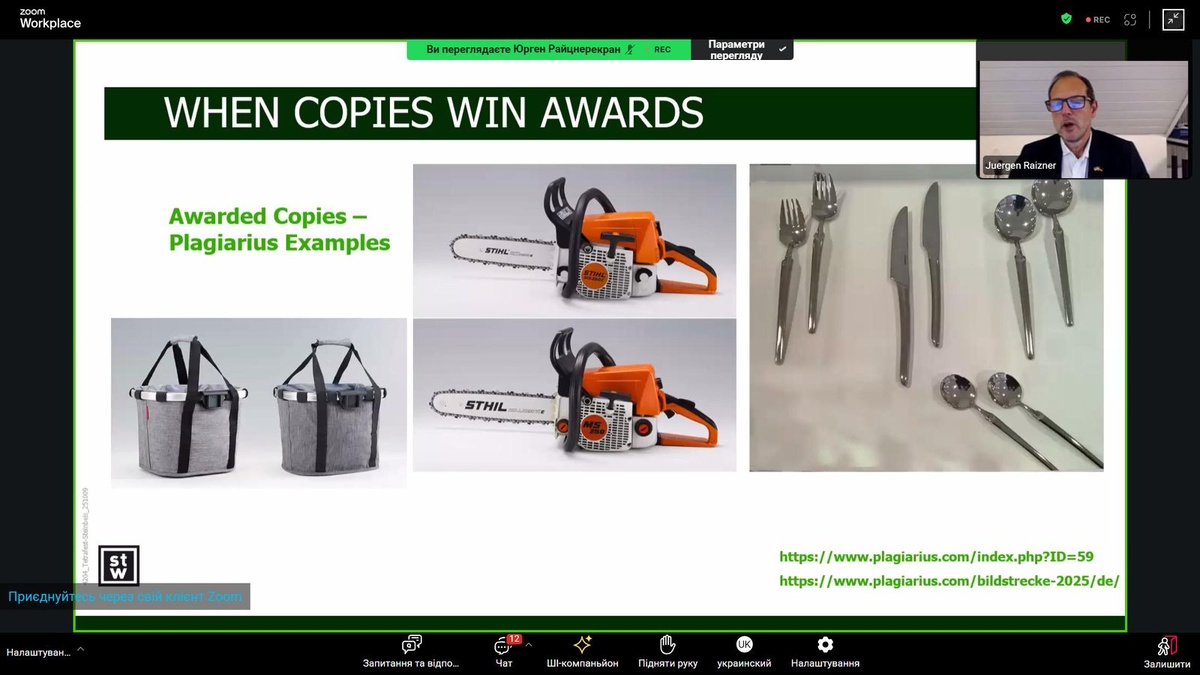Screen dimensions: 1200x675
Task: Toggle the view layout icon beside REC
Action: pyautogui.click(x=1130, y=19)
